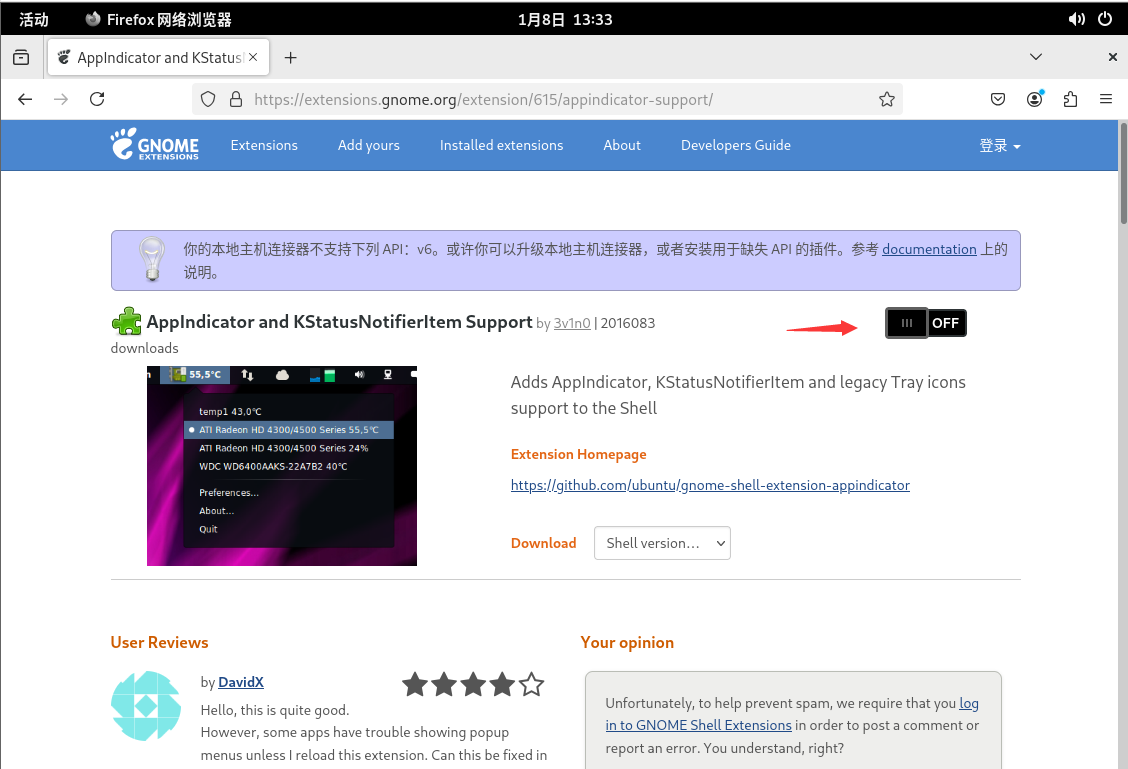Viewport: 1128px width, 769px height.
Task: Open the list all tabs chevron
Action: [x=1036, y=57]
